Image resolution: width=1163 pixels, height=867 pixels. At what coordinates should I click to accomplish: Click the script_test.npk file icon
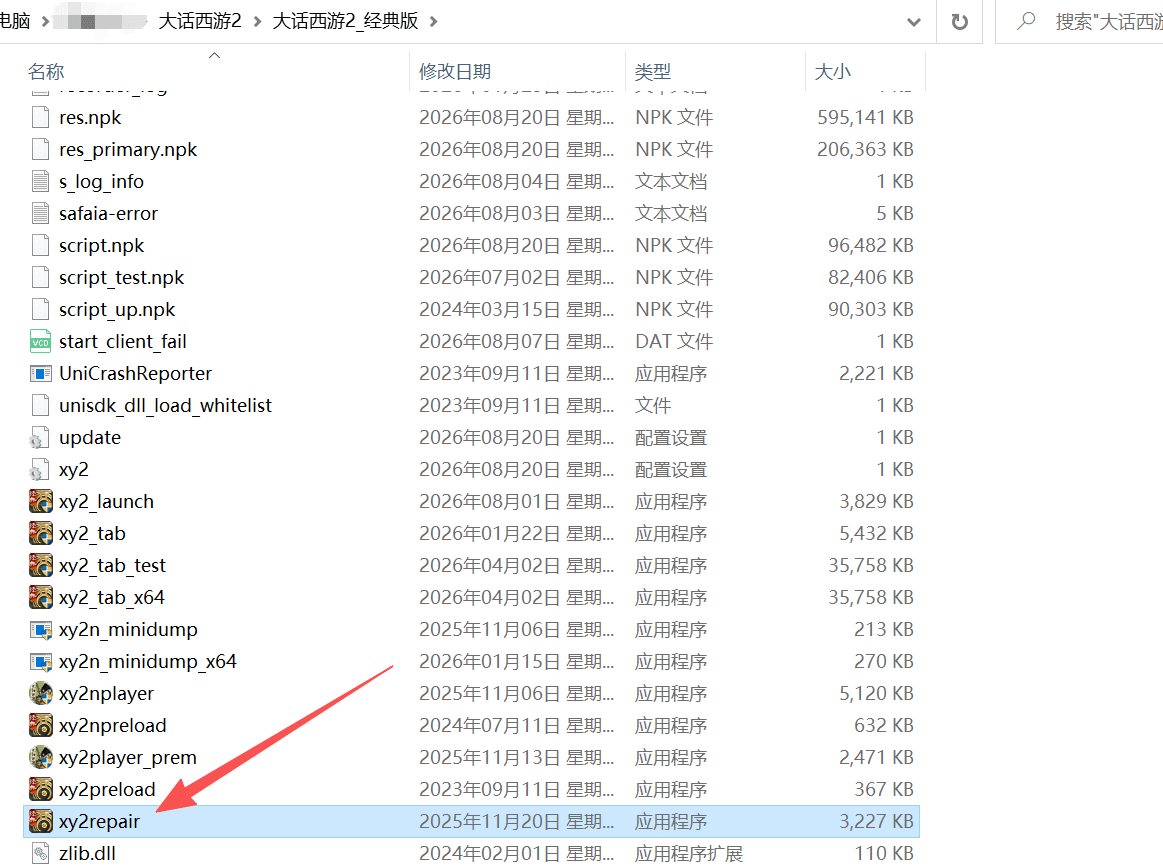pyautogui.click(x=41, y=277)
